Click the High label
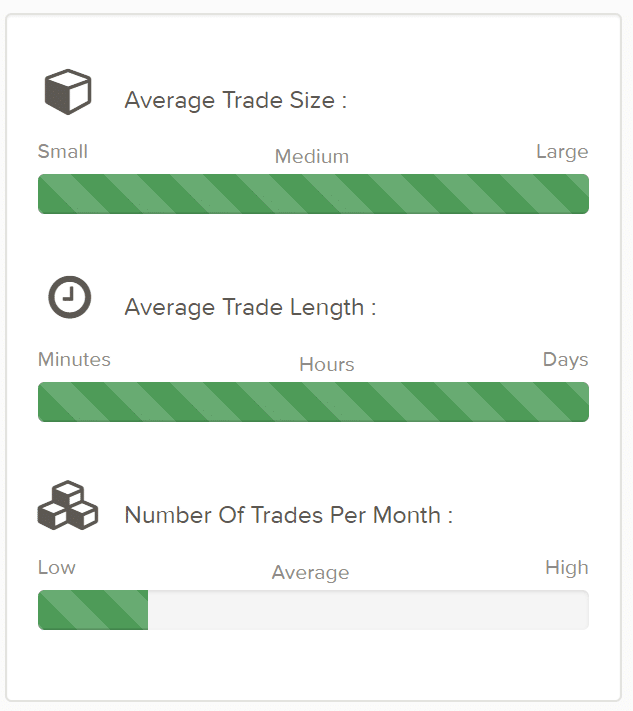The height and width of the screenshot is (711, 633). (x=567, y=568)
